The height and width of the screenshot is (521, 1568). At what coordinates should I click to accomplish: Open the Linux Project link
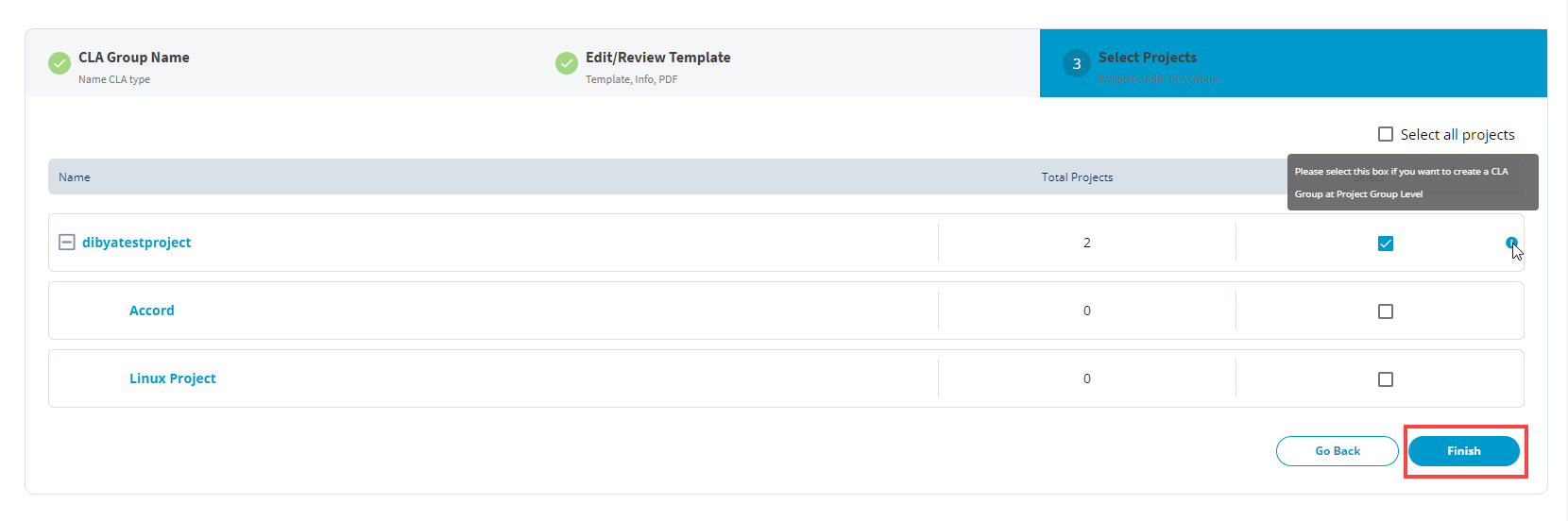tap(172, 378)
